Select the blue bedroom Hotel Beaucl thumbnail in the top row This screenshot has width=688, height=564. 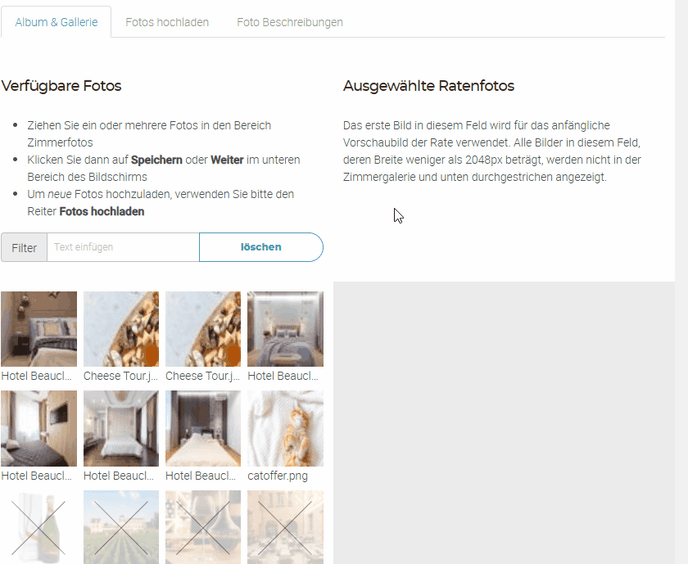tap(285, 329)
